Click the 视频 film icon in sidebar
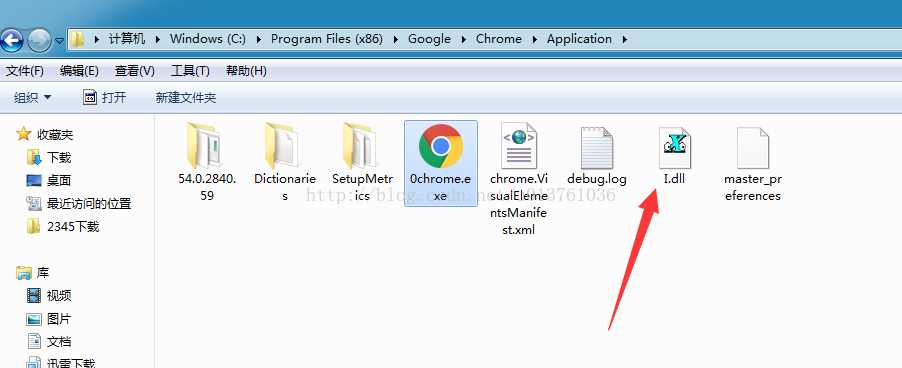 [x=34, y=296]
